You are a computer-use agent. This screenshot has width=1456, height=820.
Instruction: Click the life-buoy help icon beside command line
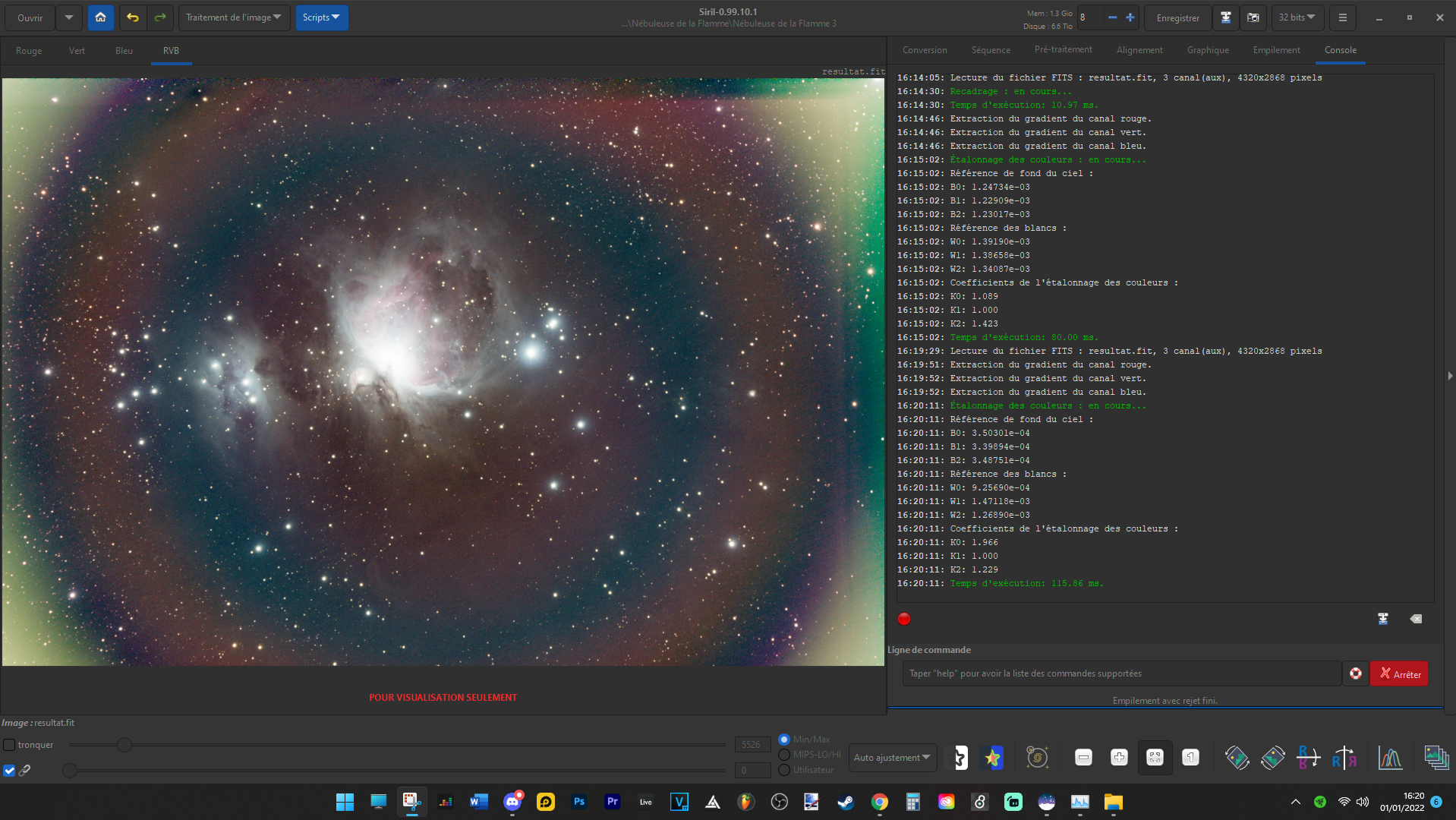click(1356, 673)
